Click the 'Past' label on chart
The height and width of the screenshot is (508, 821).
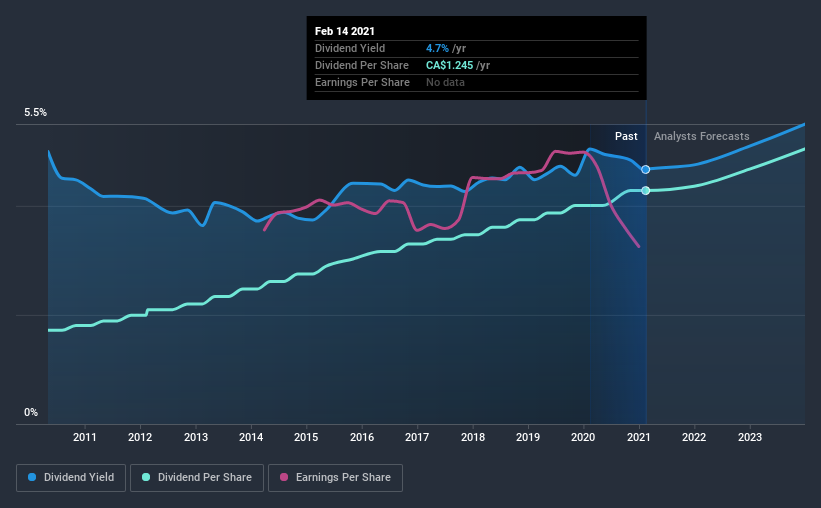(x=626, y=136)
